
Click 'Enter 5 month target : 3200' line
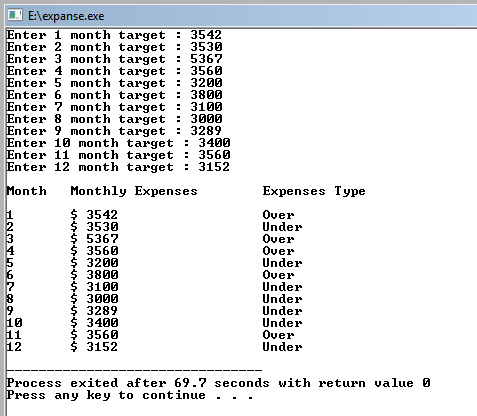[114, 83]
